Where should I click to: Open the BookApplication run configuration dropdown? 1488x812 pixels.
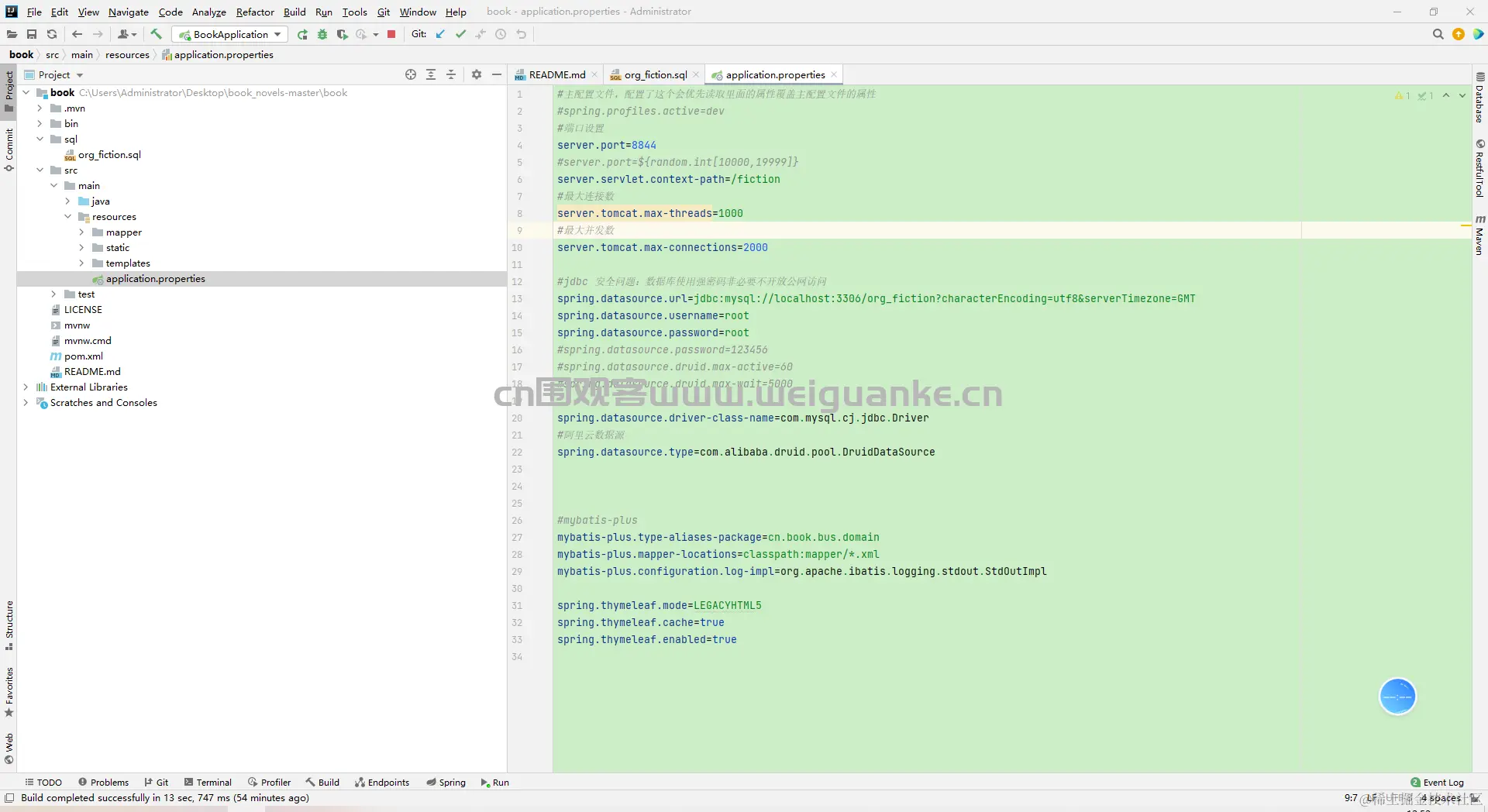pyautogui.click(x=230, y=34)
